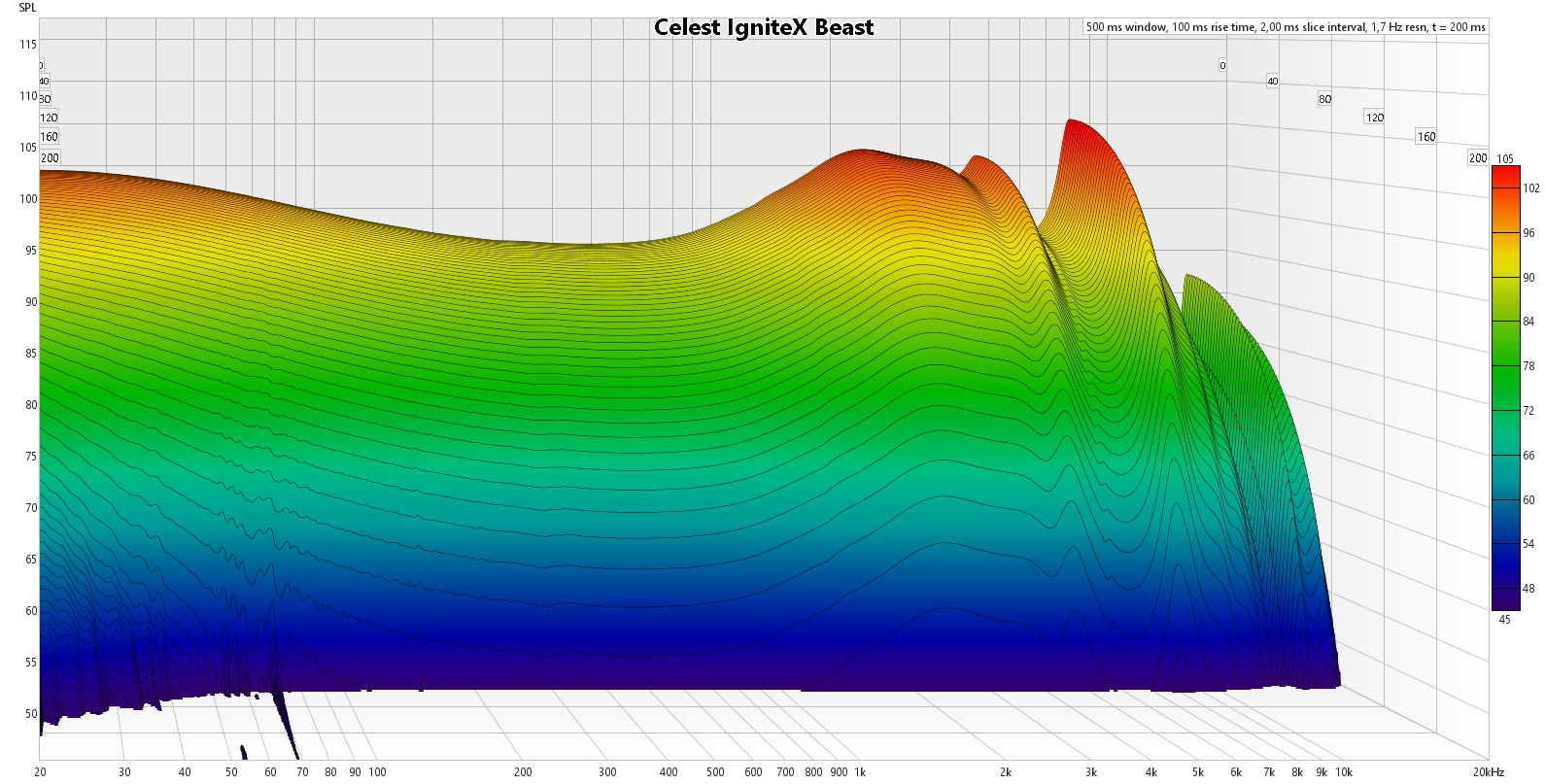
Task: Click 85 on the SPL axis
Action: coord(30,354)
